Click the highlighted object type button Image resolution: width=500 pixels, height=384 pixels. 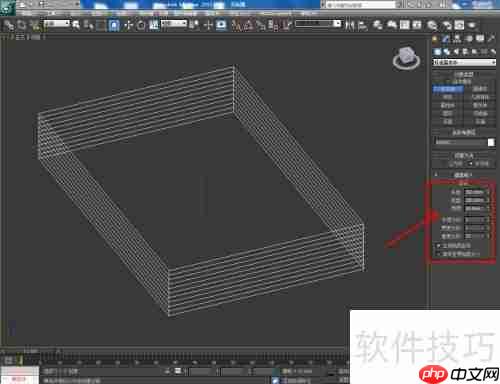pyautogui.click(x=448, y=89)
